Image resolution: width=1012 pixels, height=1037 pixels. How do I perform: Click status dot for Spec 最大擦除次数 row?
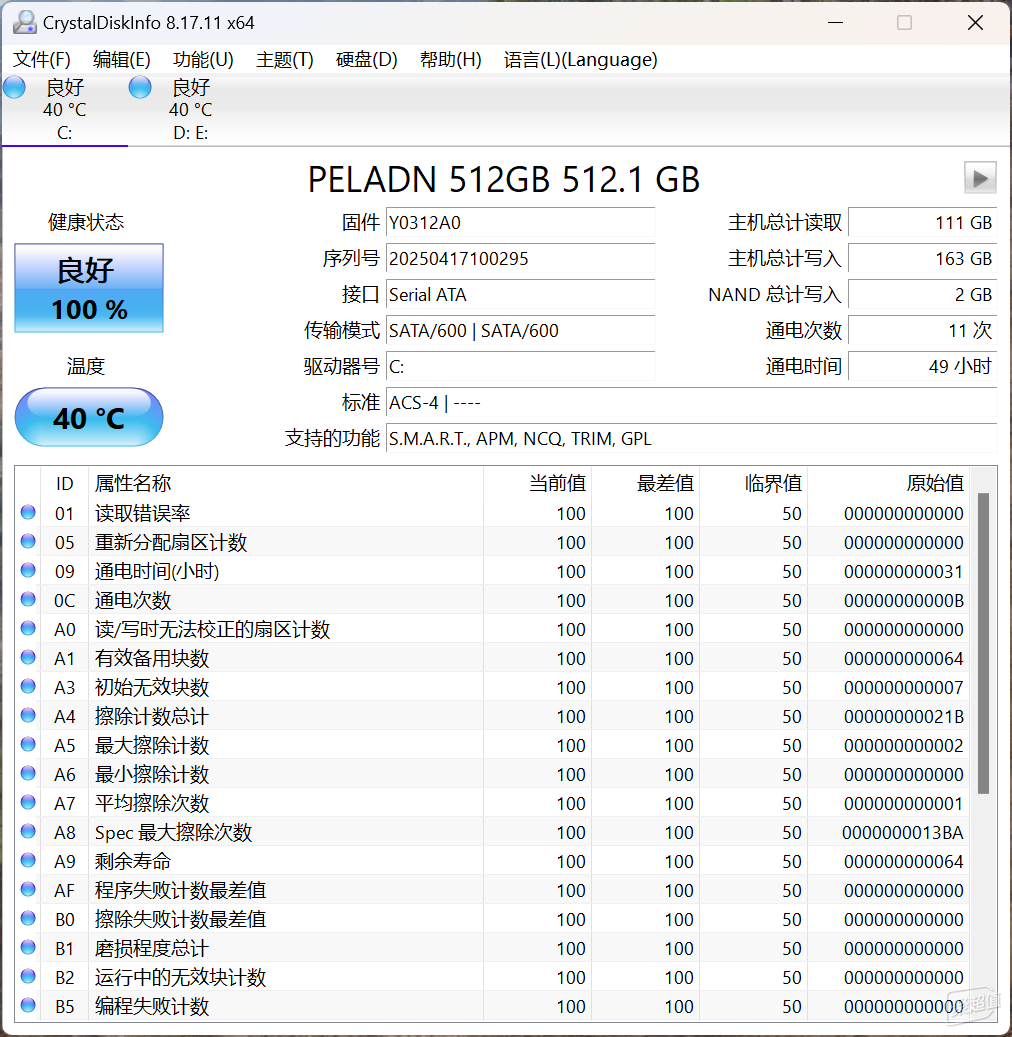pyautogui.click(x=28, y=831)
